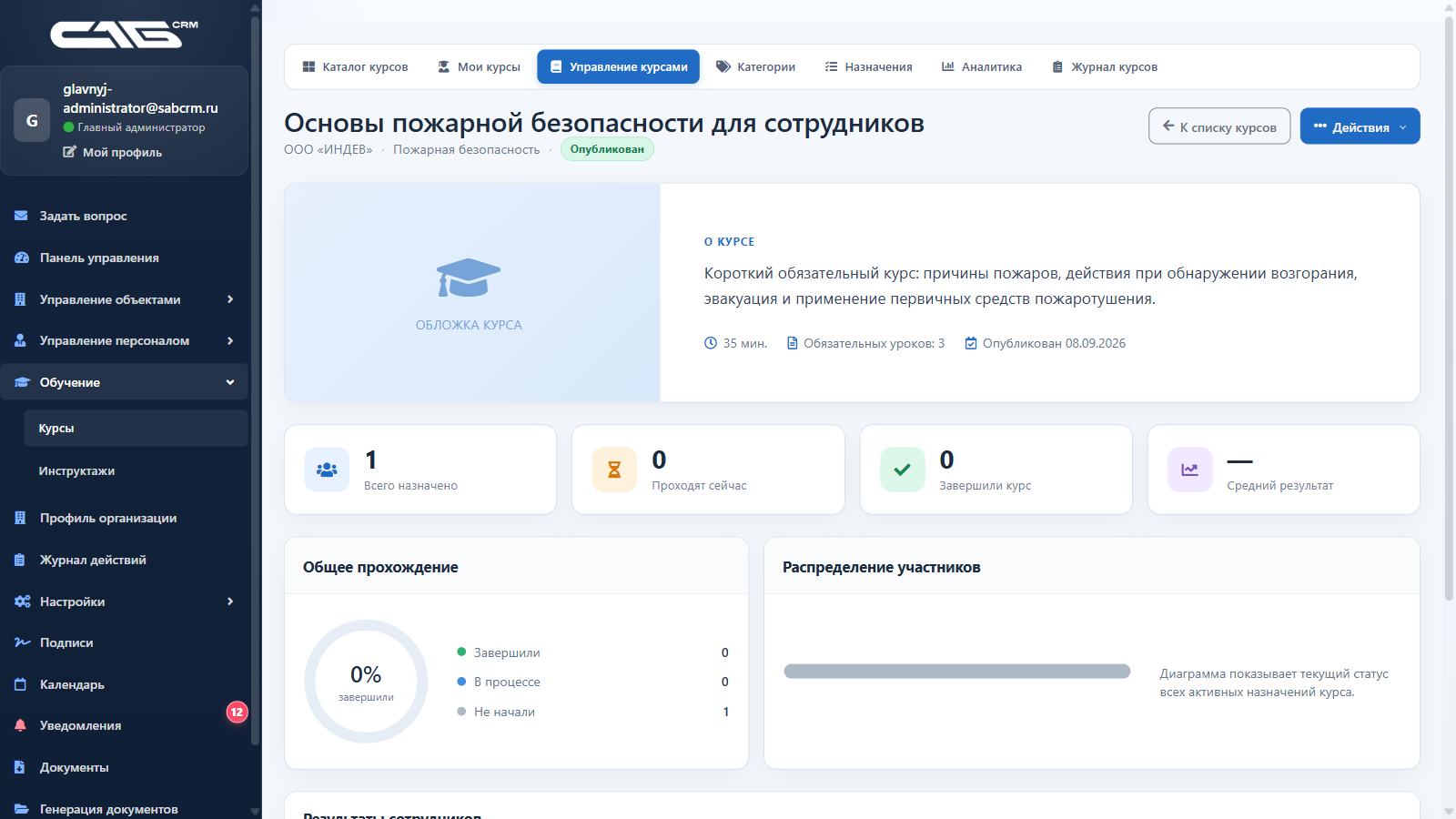
Task: Click the Опубликован status badge
Action: tap(607, 149)
